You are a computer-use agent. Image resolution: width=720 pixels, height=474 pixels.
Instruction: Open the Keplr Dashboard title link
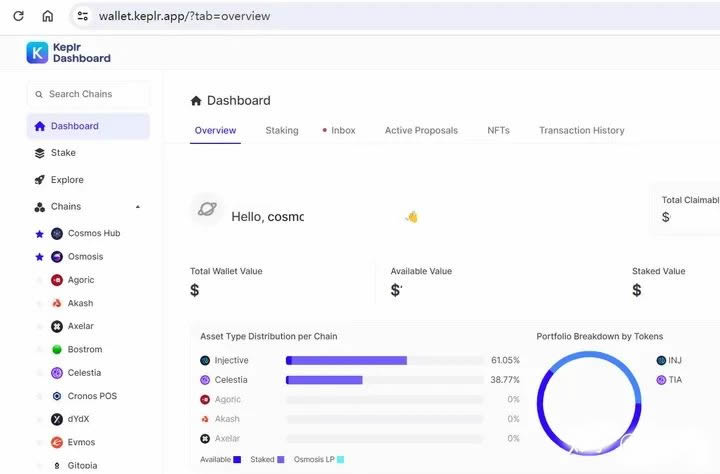82,53
